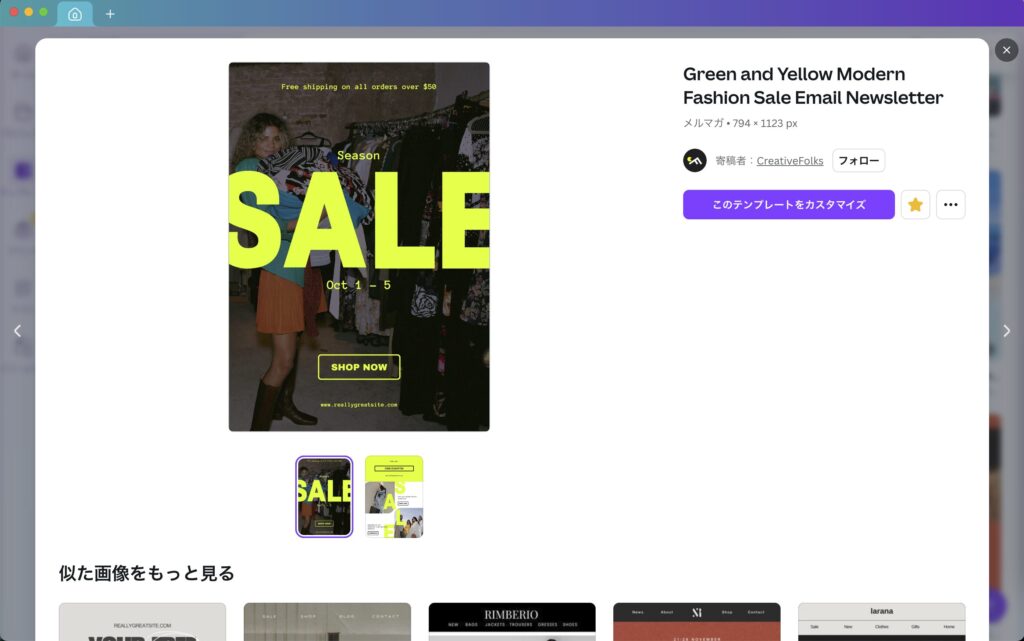Image resolution: width=1024 pixels, height=641 pixels.
Task: Go to the next template with right arrow
Action: pos(1006,331)
